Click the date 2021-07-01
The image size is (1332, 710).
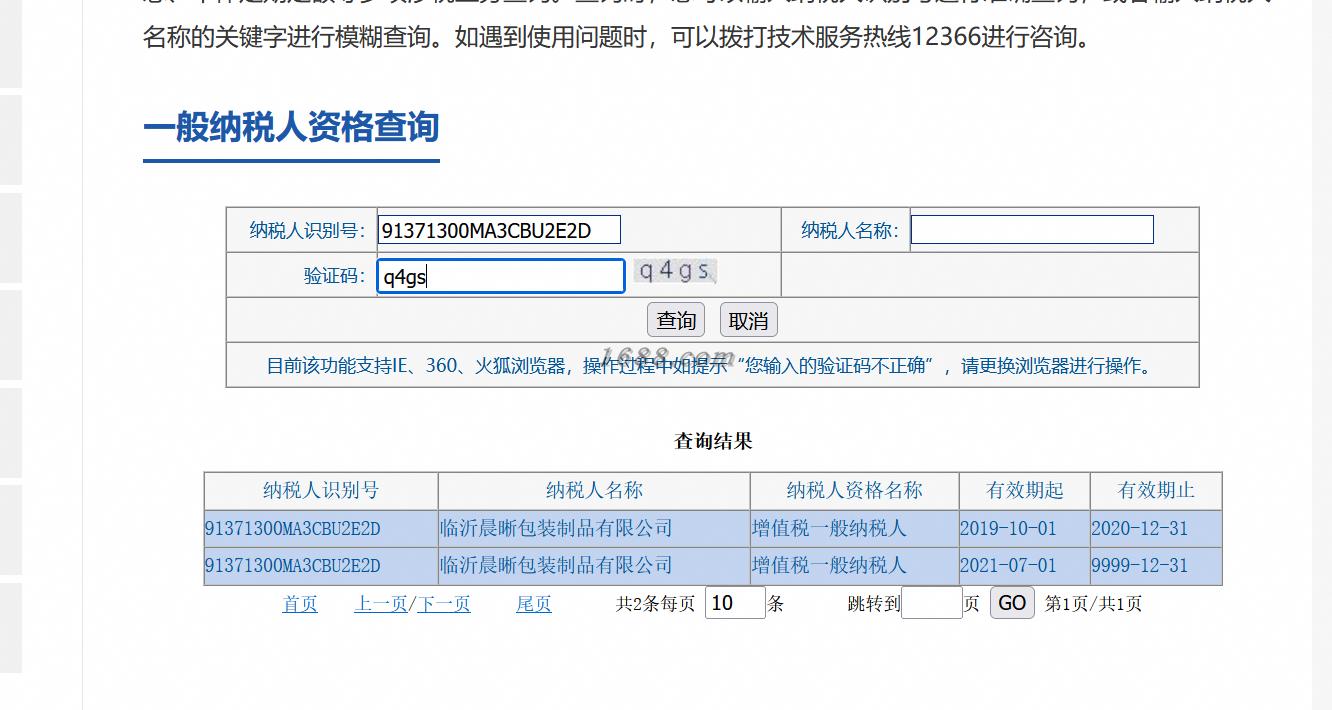click(1008, 565)
